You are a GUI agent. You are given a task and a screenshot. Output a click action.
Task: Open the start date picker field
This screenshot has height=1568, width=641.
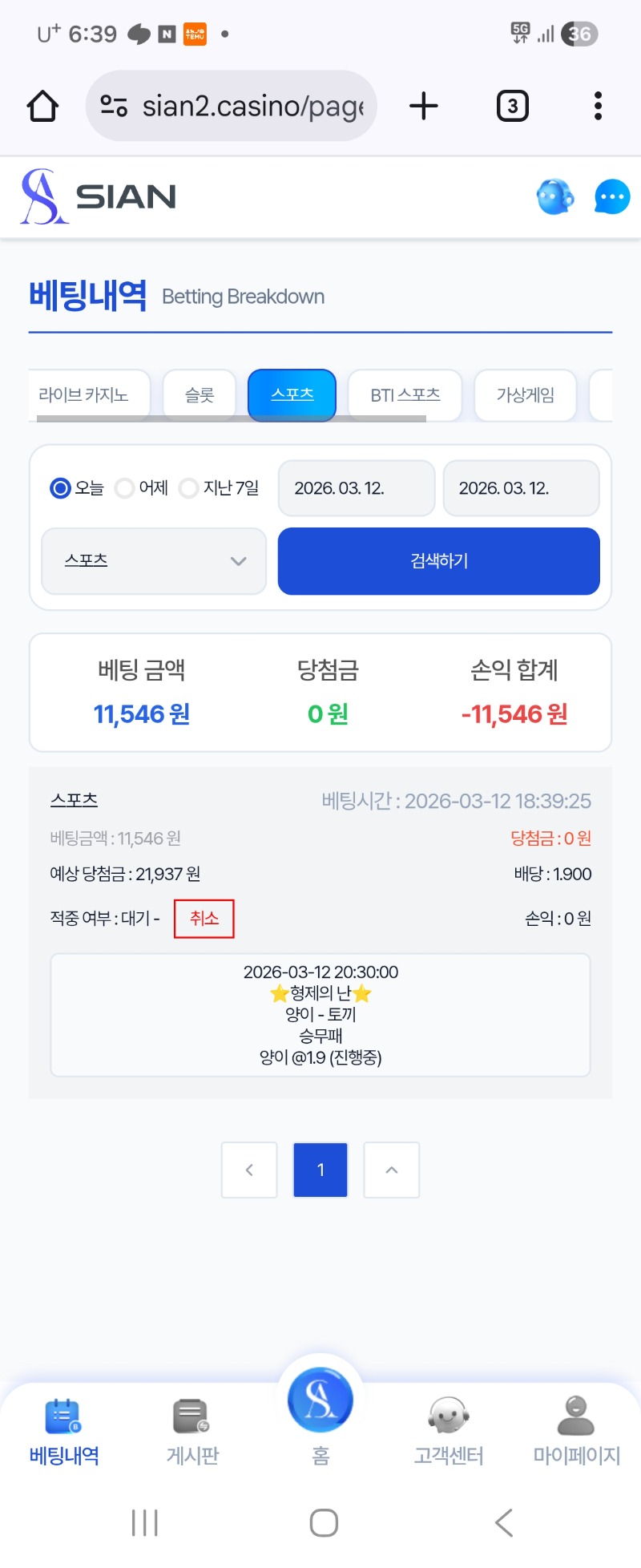coord(357,488)
